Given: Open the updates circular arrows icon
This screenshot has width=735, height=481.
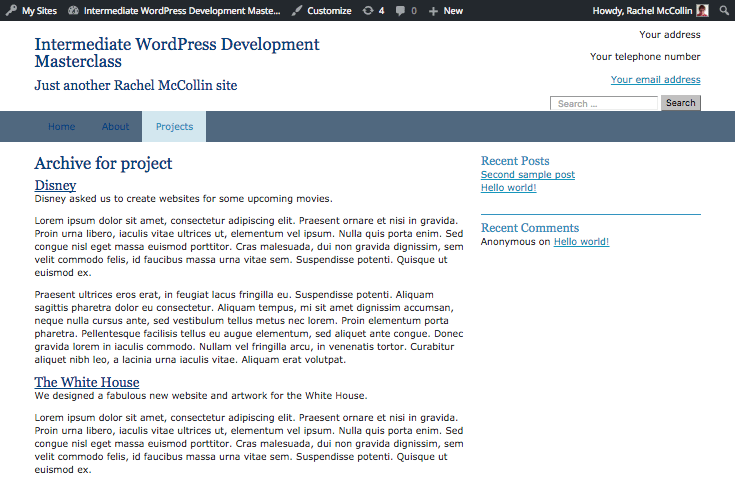Looking at the screenshot, I should 368,10.
